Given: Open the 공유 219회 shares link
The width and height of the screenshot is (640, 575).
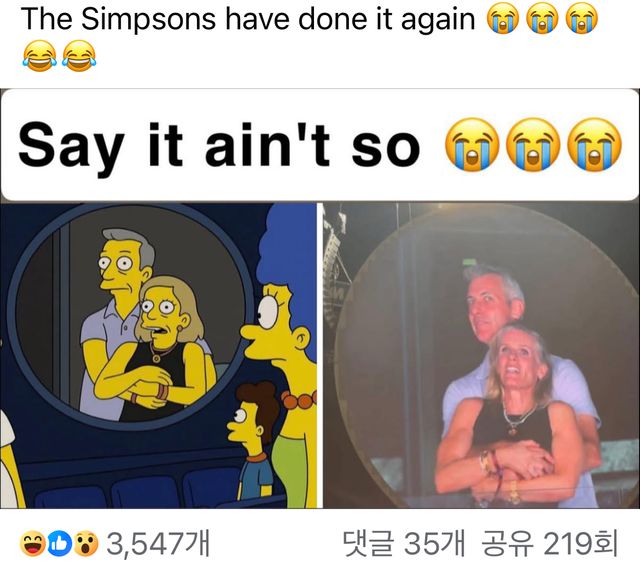Looking at the screenshot, I should point(549,544).
